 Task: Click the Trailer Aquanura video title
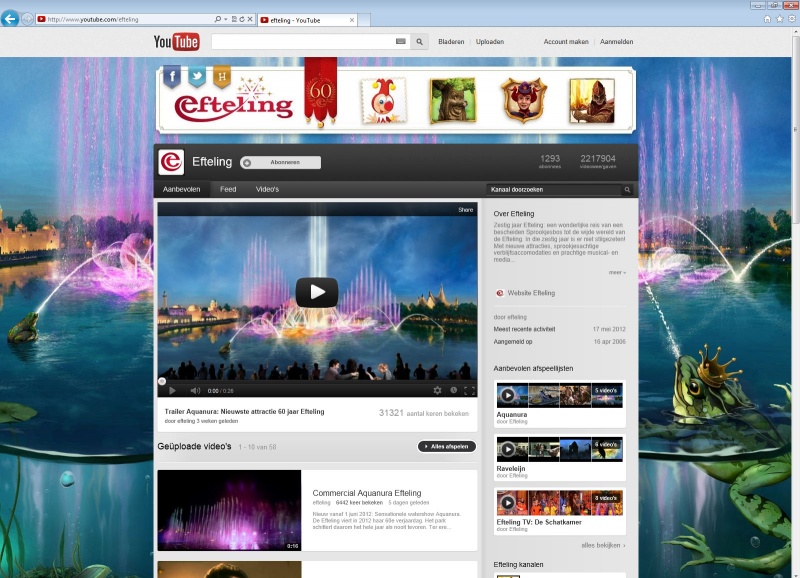coord(244,412)
